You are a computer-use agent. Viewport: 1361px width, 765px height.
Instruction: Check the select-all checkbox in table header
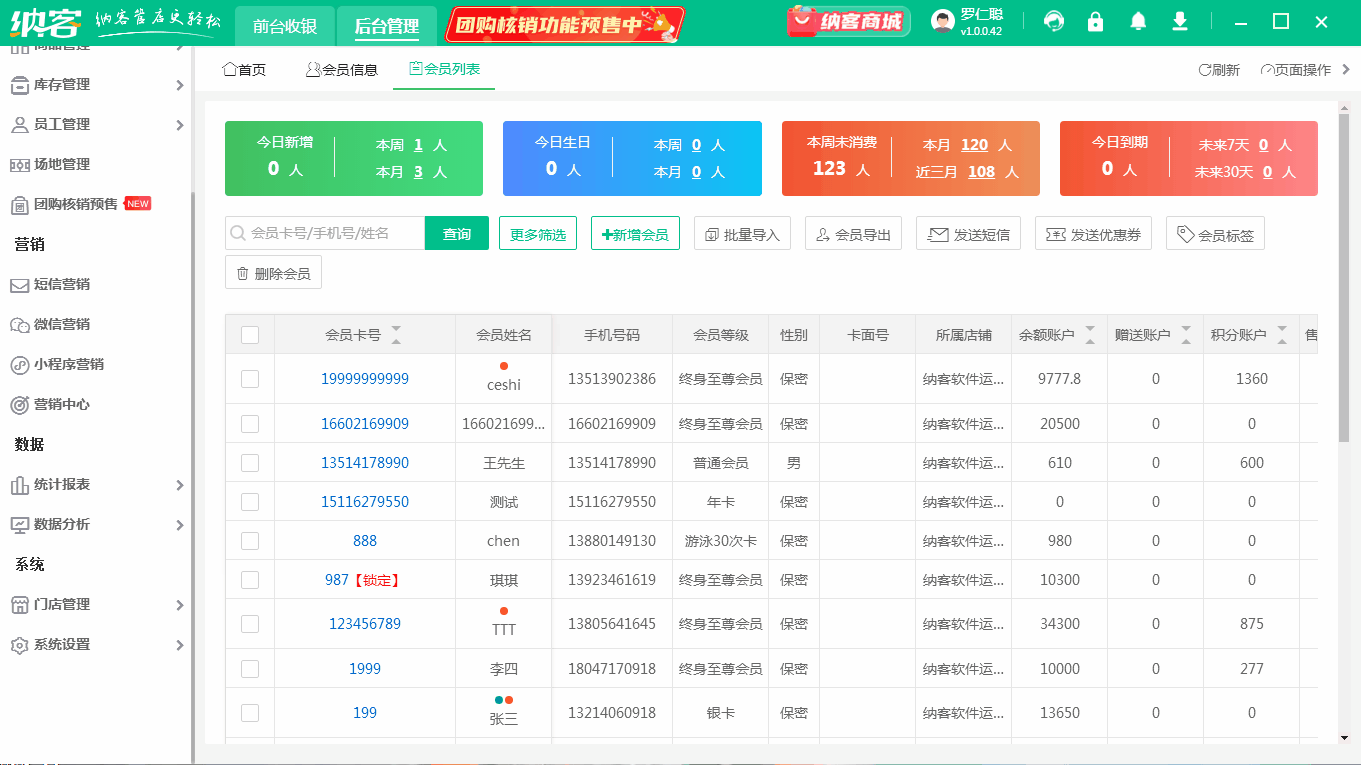250,333
